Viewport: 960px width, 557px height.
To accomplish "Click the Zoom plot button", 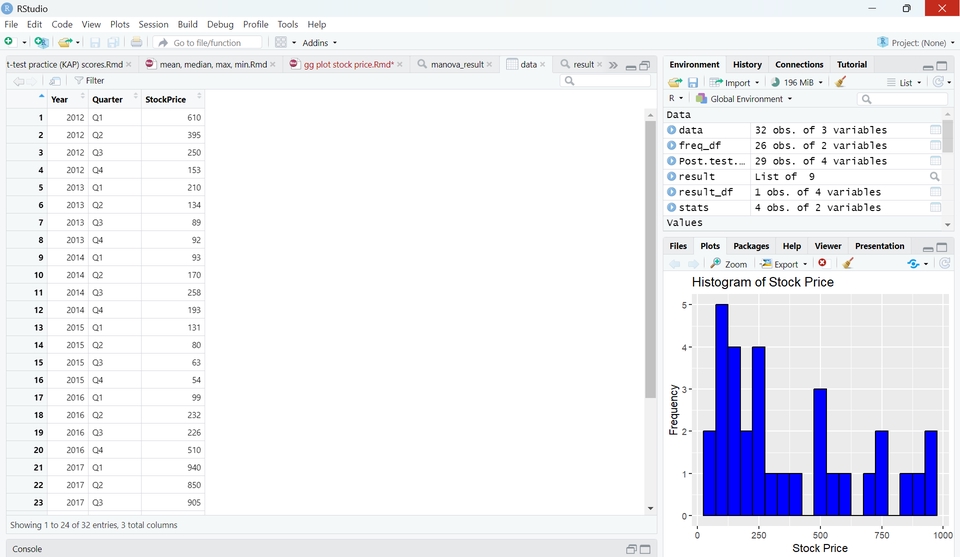I will coord(729,264).
